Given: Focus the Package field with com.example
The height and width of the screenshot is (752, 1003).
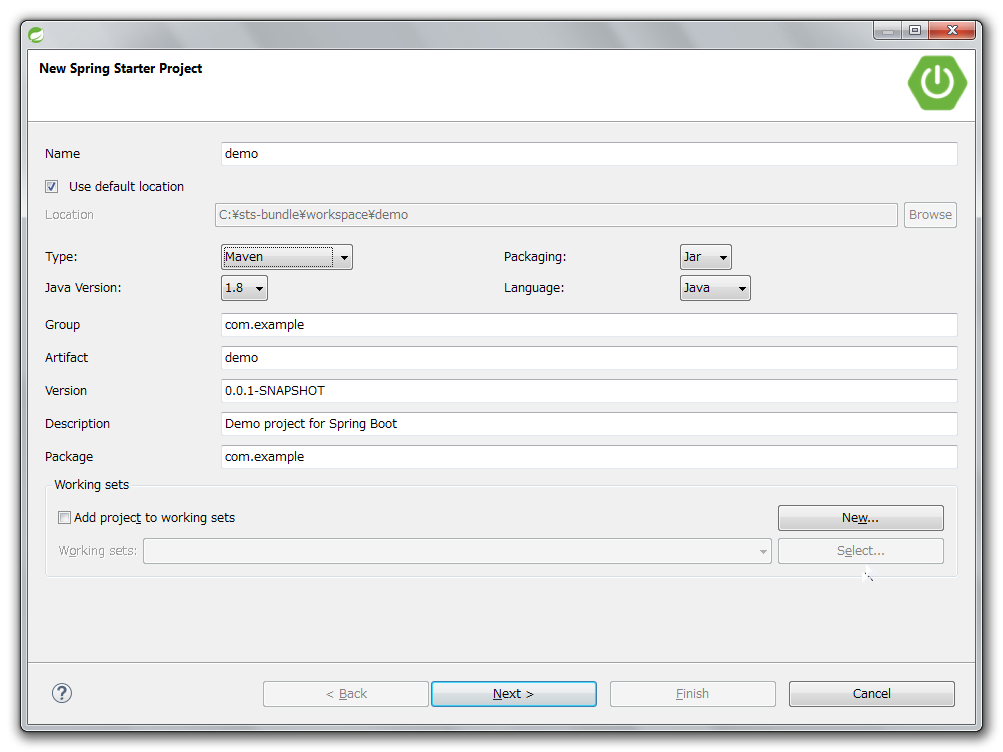Looking at the screenshot, I should (589, 457).
